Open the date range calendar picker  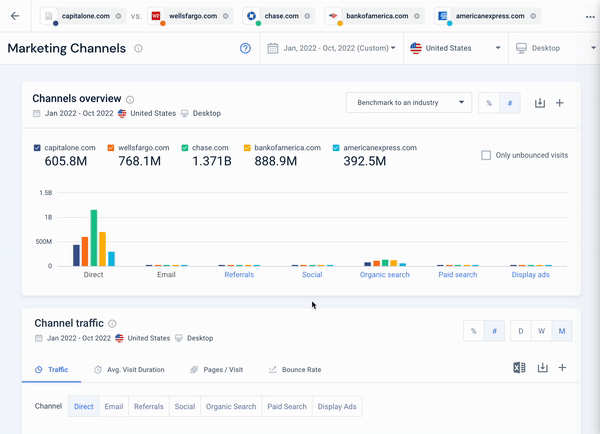(x=331, y=48)
